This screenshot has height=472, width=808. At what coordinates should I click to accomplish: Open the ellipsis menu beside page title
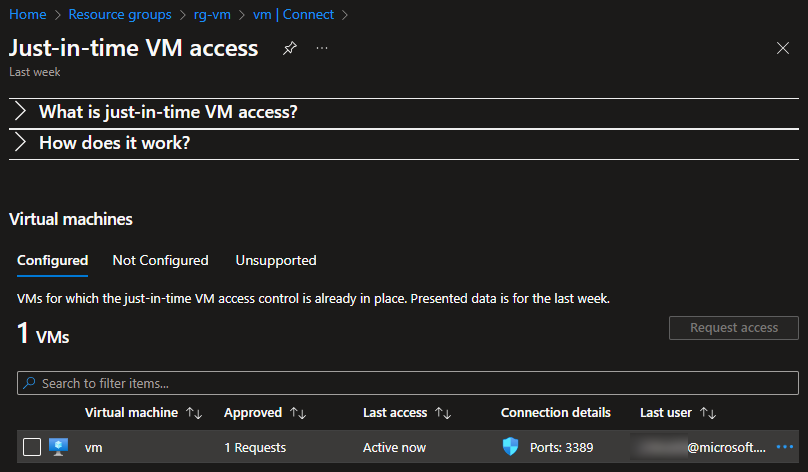coord(322,48)
